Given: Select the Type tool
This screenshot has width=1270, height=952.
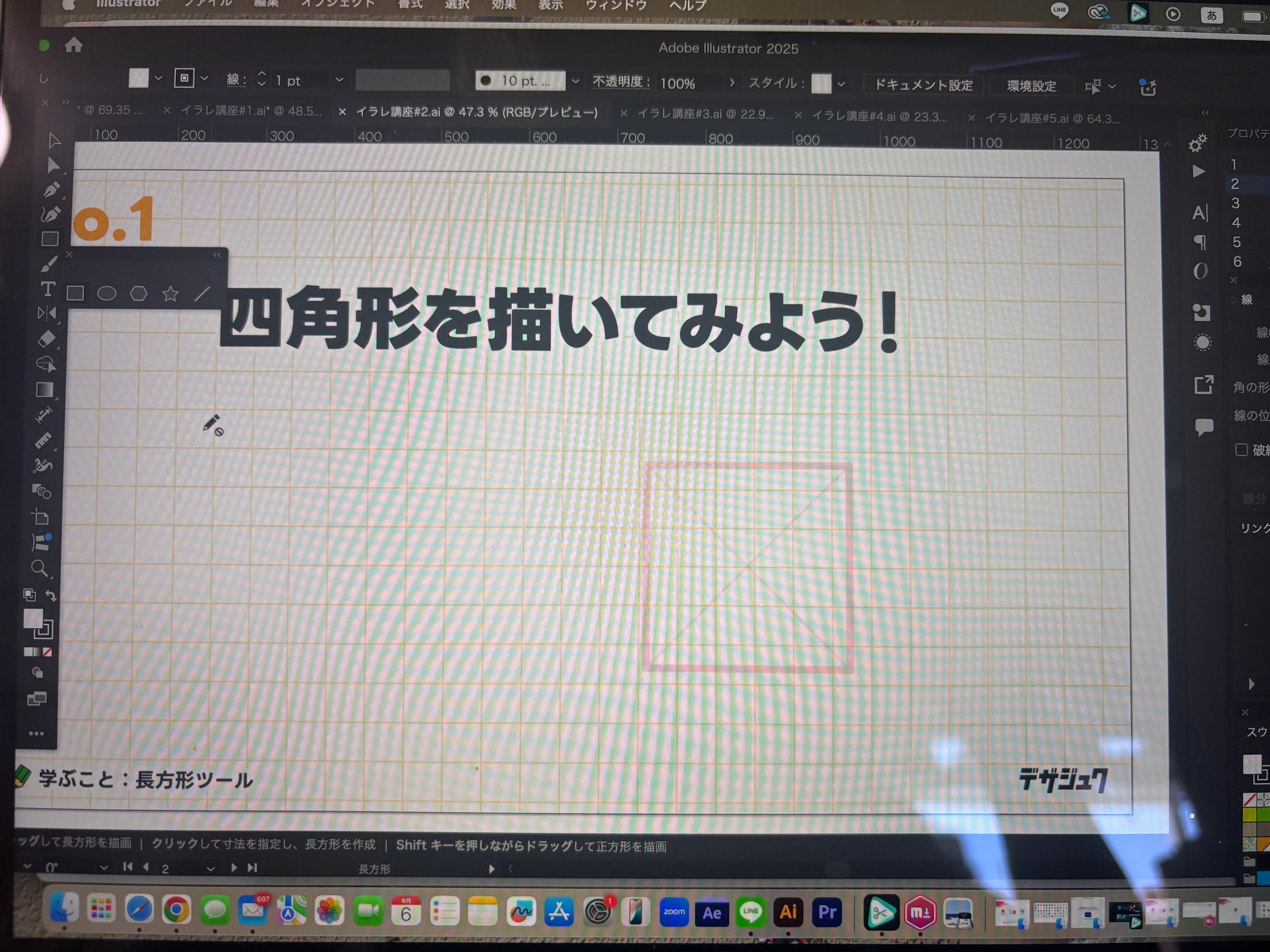Looking at the screenshot, I should point(48,289).
